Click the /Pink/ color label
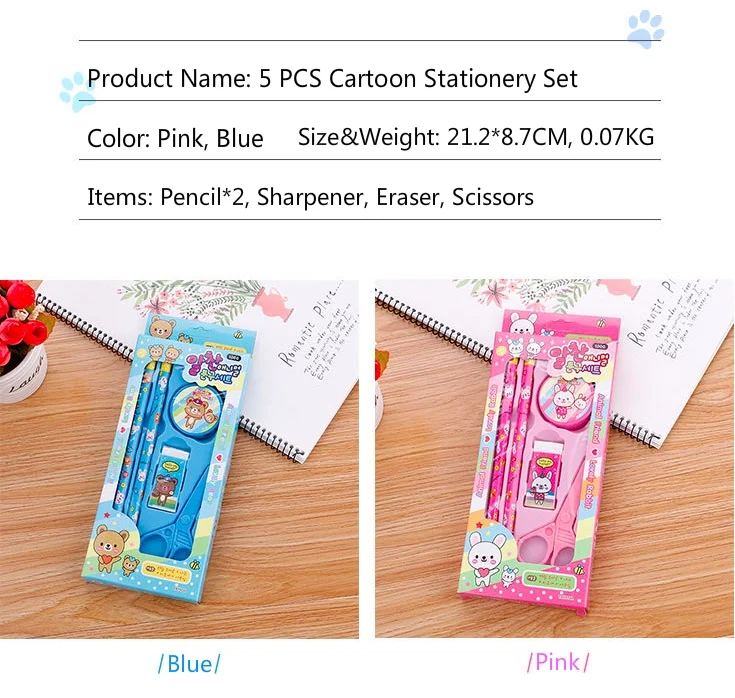The height and width of the screenshot is (698, 735). click(557, 662)
